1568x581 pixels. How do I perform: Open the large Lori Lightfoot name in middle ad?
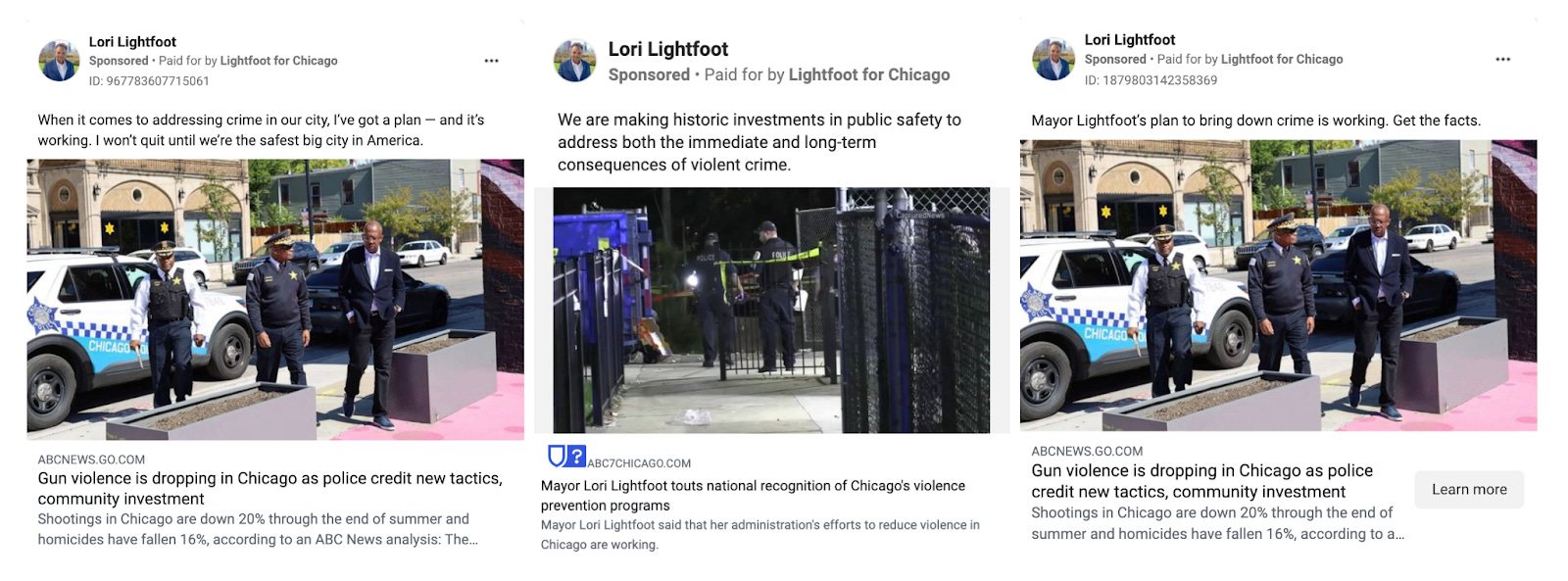coord(668,49)
